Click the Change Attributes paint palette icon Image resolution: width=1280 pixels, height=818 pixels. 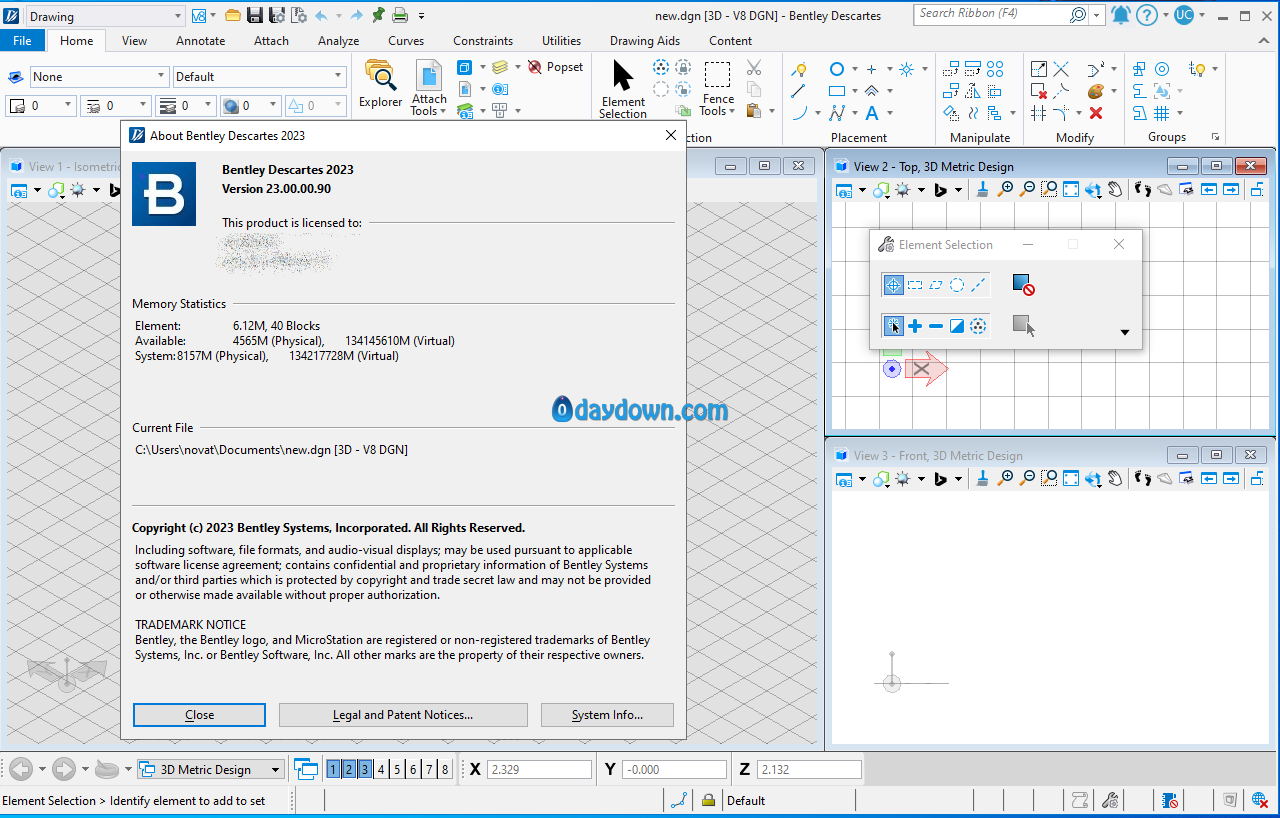tap(1096, 91)
